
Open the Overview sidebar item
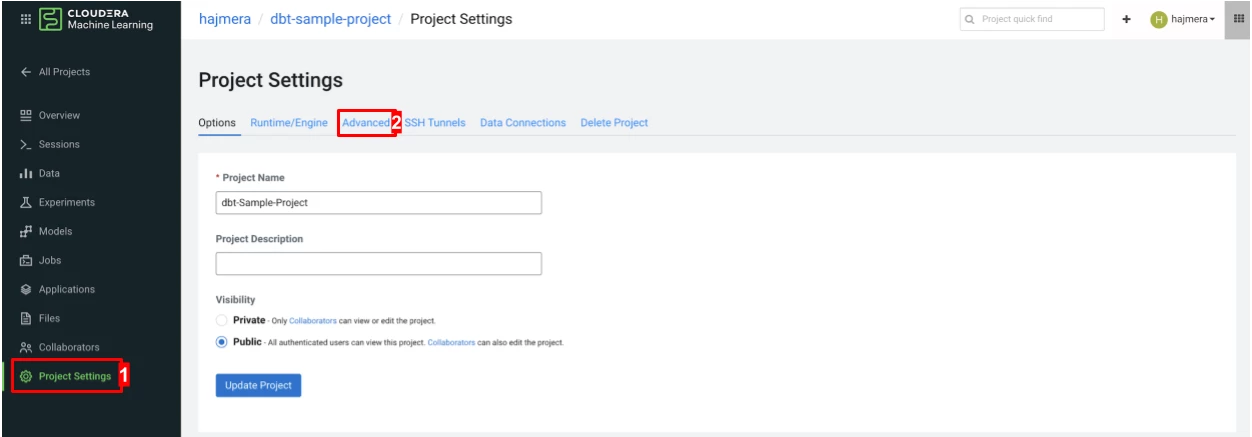coord(50,115)
